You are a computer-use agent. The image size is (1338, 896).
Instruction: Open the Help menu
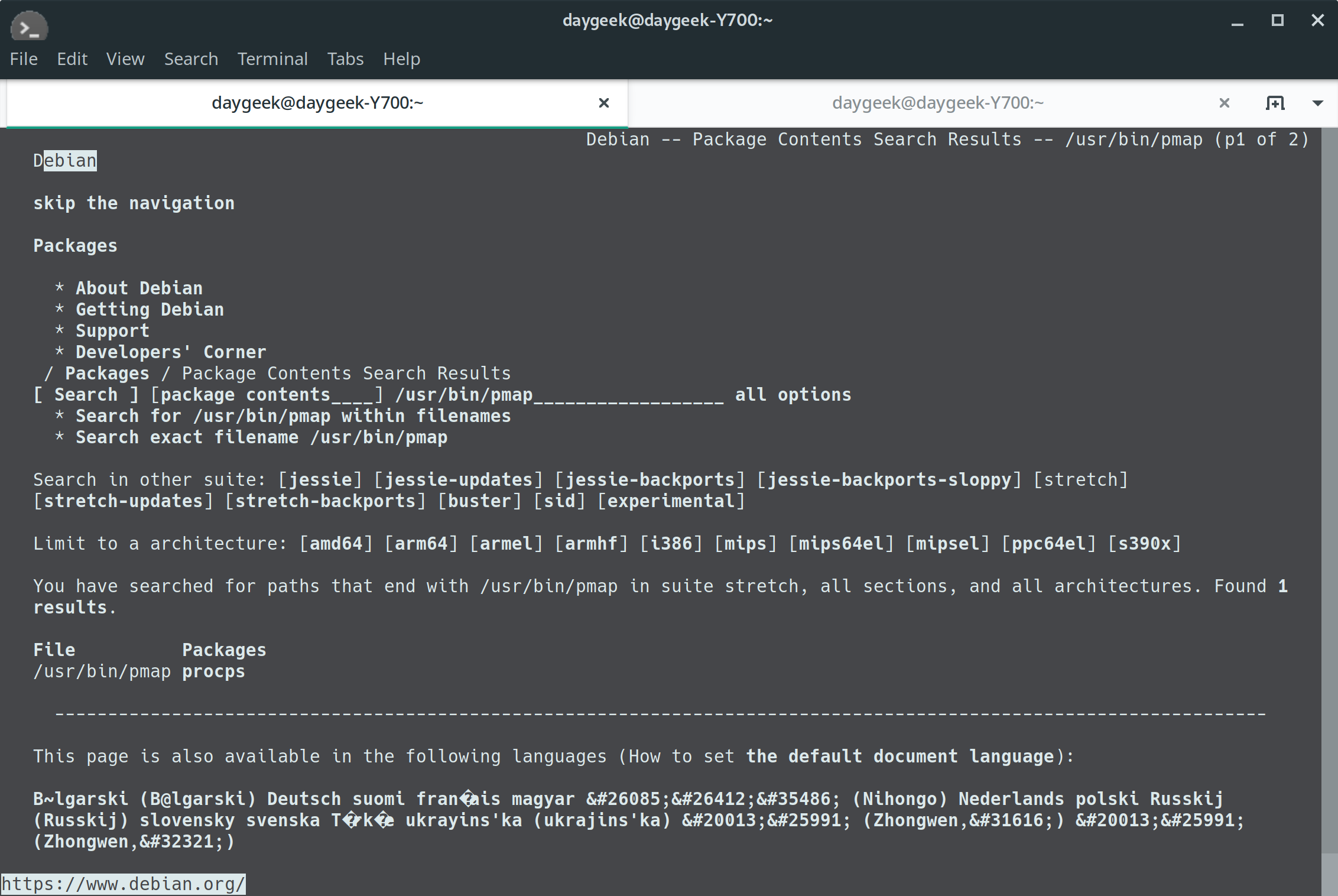[x=401, y=59]
